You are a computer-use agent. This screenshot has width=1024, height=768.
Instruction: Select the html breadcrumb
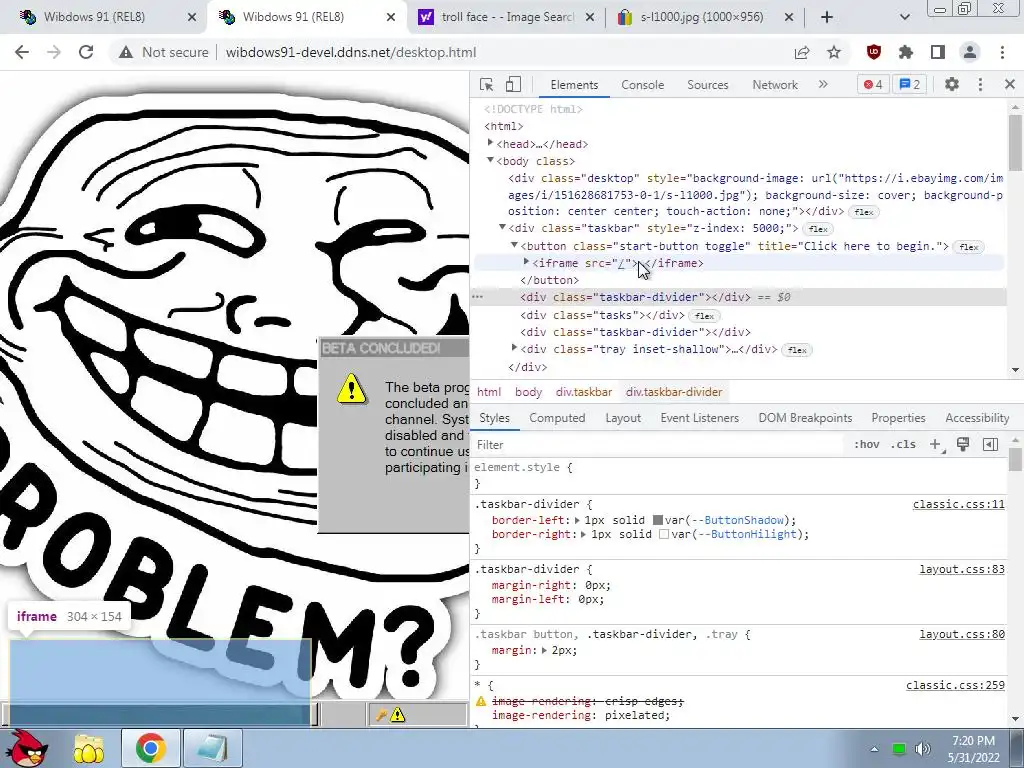[488, 392]
